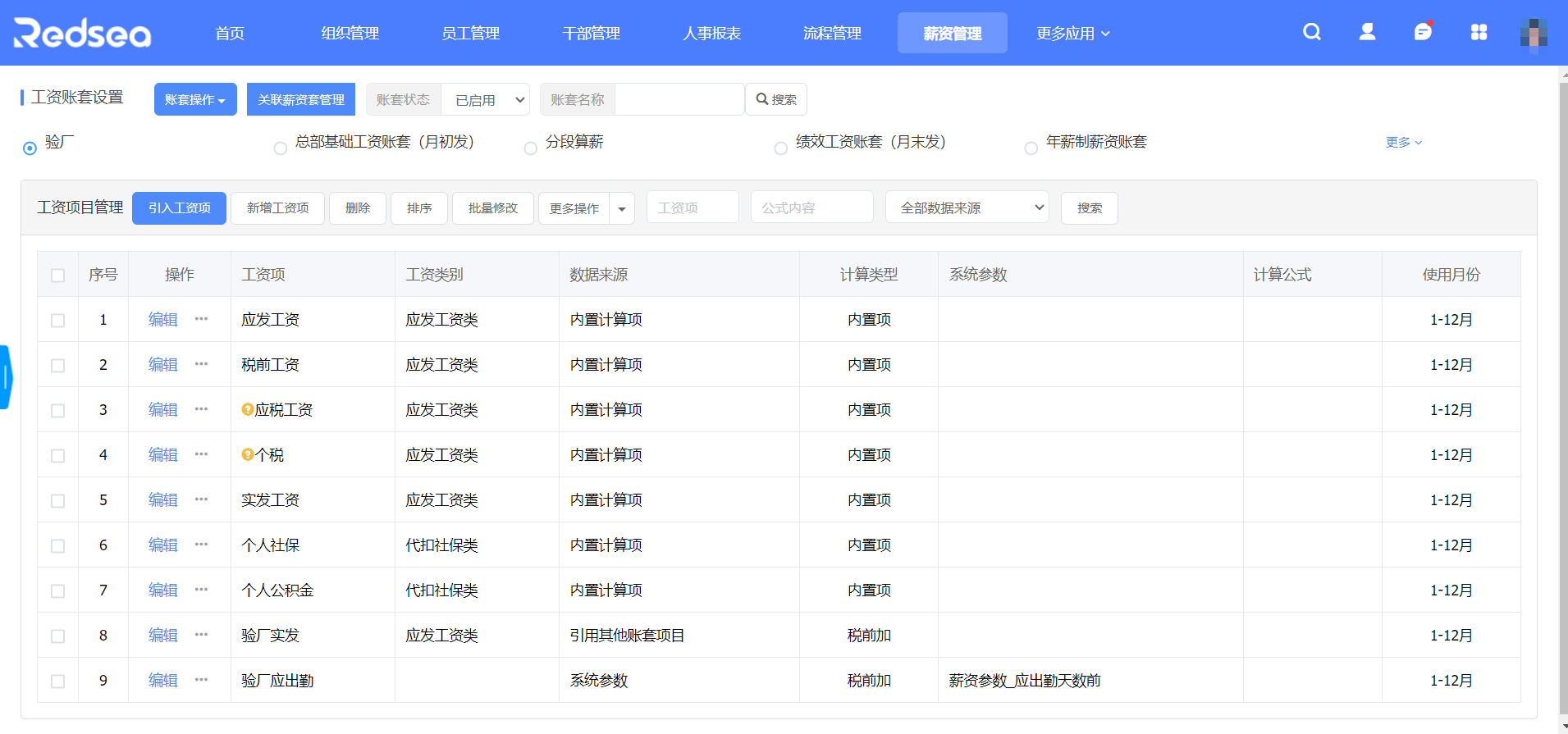Open the four-square apps grid icon
Viewport: 1568px width, 734px height.
(1479, 32)
